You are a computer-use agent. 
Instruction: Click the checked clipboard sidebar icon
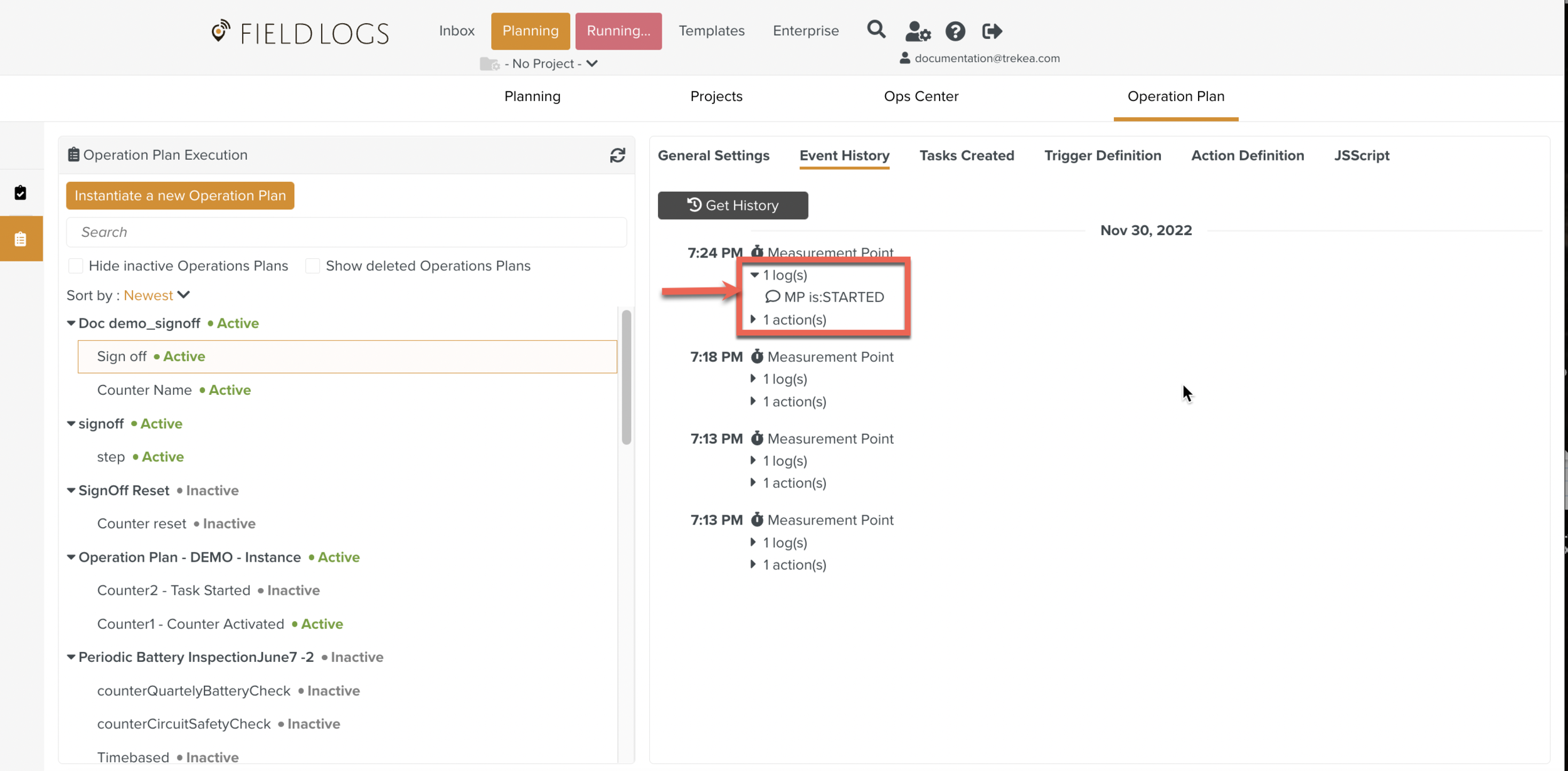[21, 192]
